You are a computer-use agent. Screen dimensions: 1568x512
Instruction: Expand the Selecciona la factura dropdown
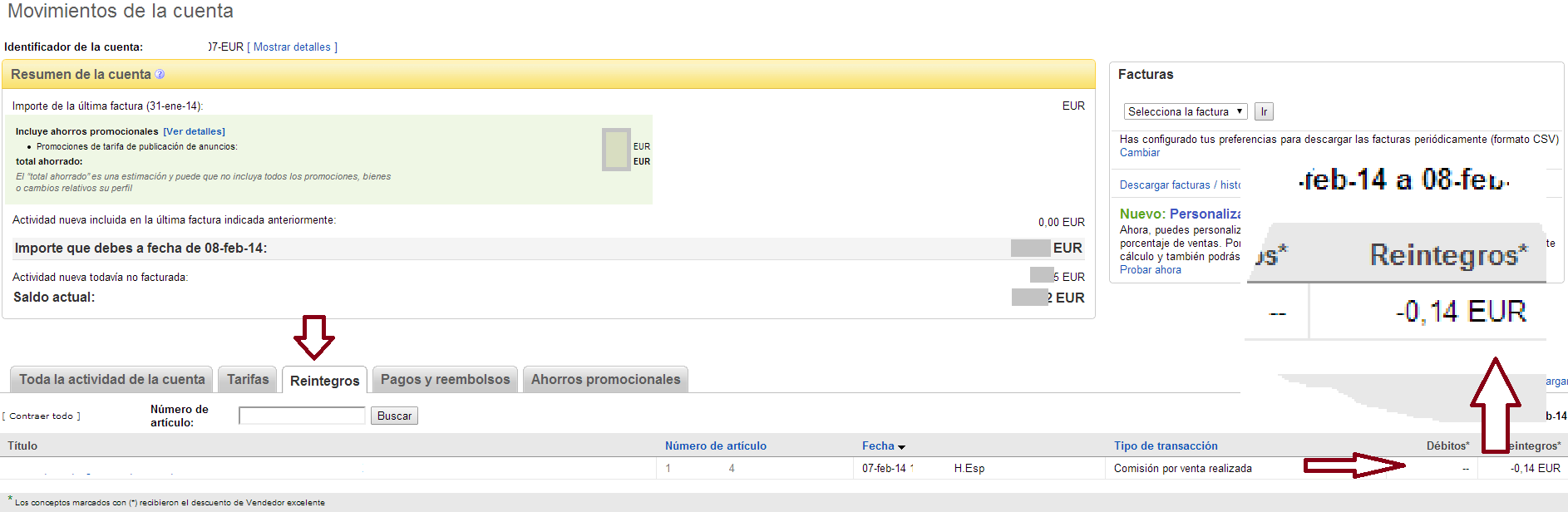click(x=1185, y=111)
